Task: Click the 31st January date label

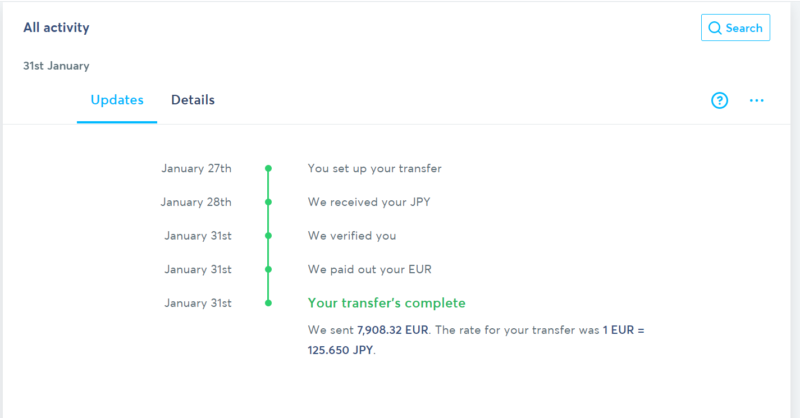Action: (x=56, y=66)
